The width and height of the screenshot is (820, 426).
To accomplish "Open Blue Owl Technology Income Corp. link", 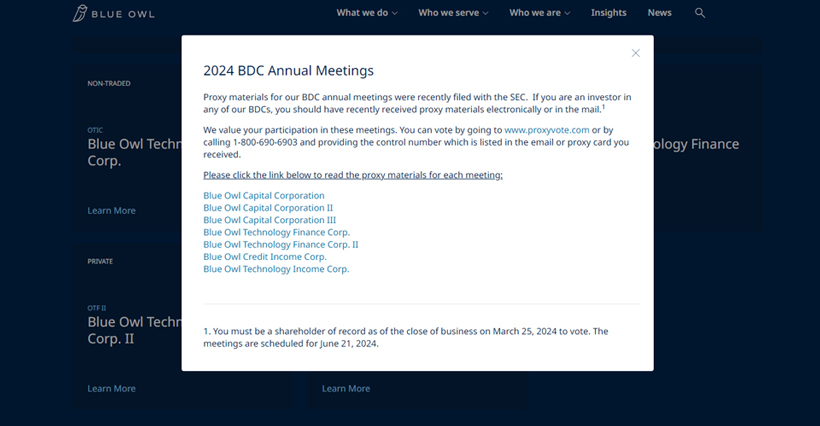I will (276, 269).
